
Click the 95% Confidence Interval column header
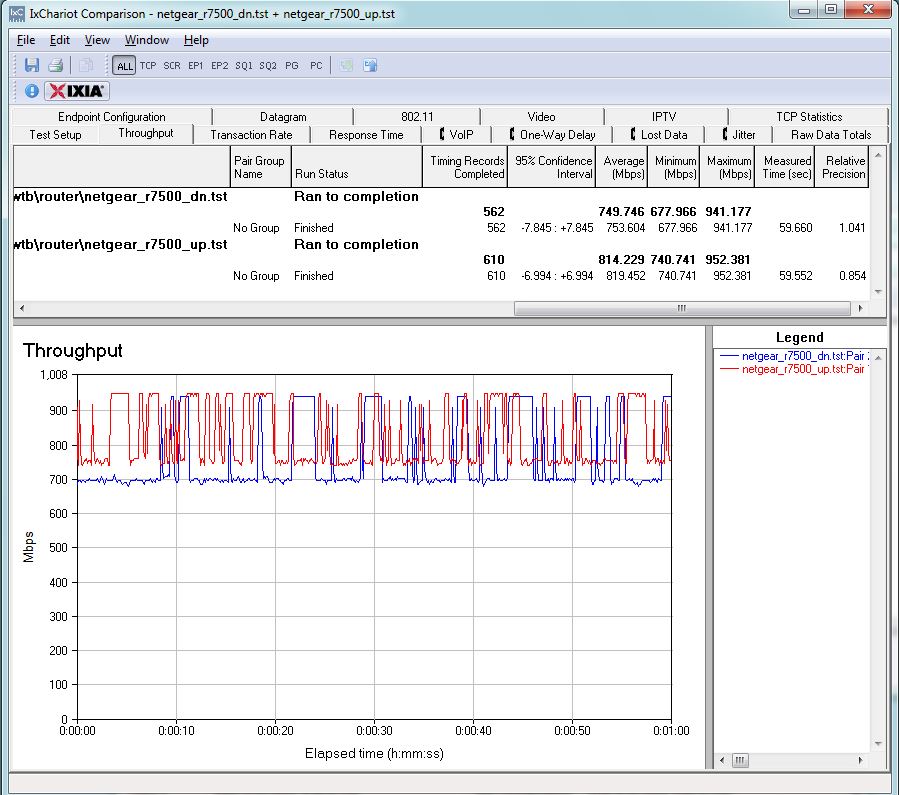(x=552, y=167)
